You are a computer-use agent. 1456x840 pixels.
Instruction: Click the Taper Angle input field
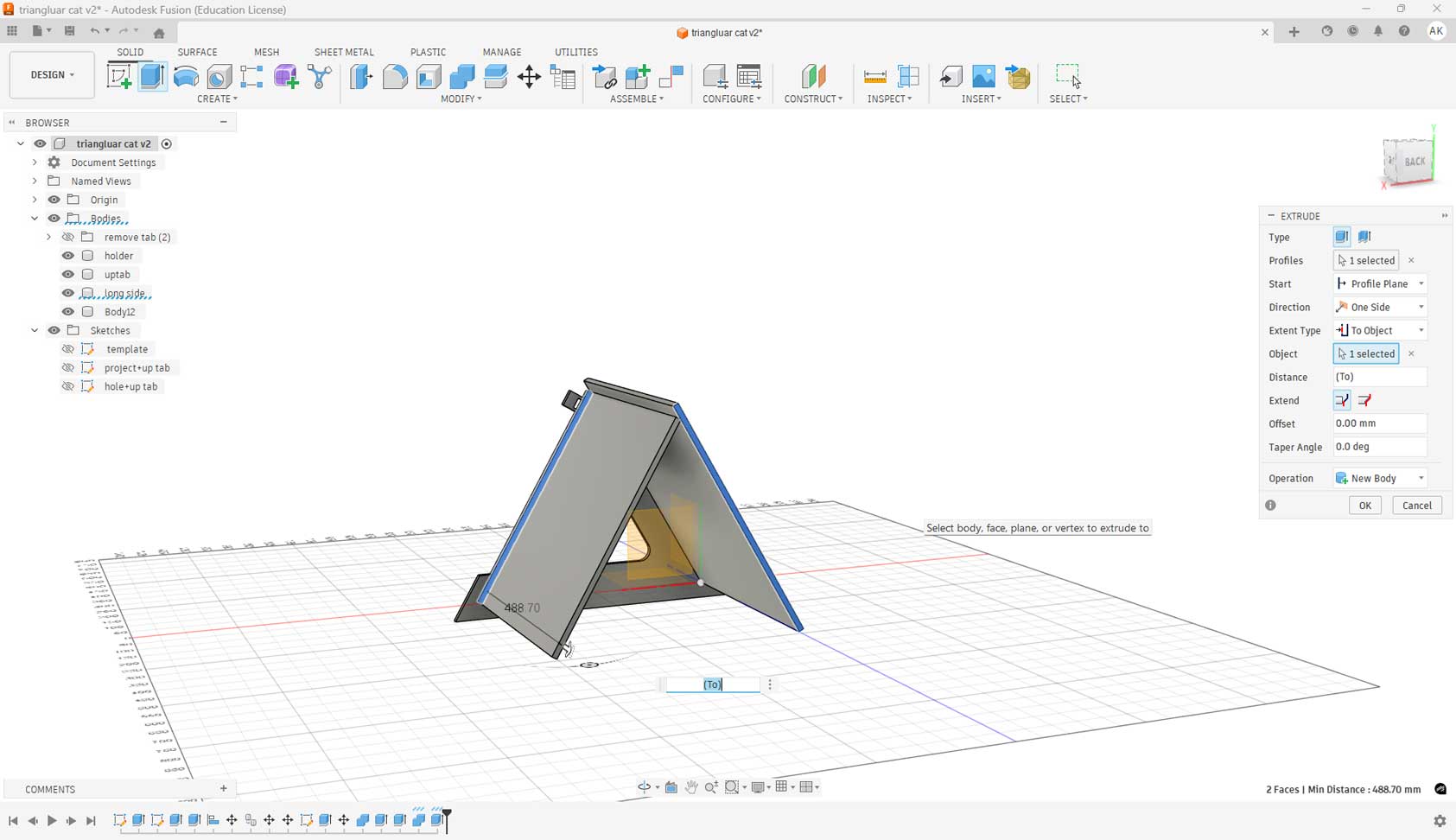(x=1379, y=447)
